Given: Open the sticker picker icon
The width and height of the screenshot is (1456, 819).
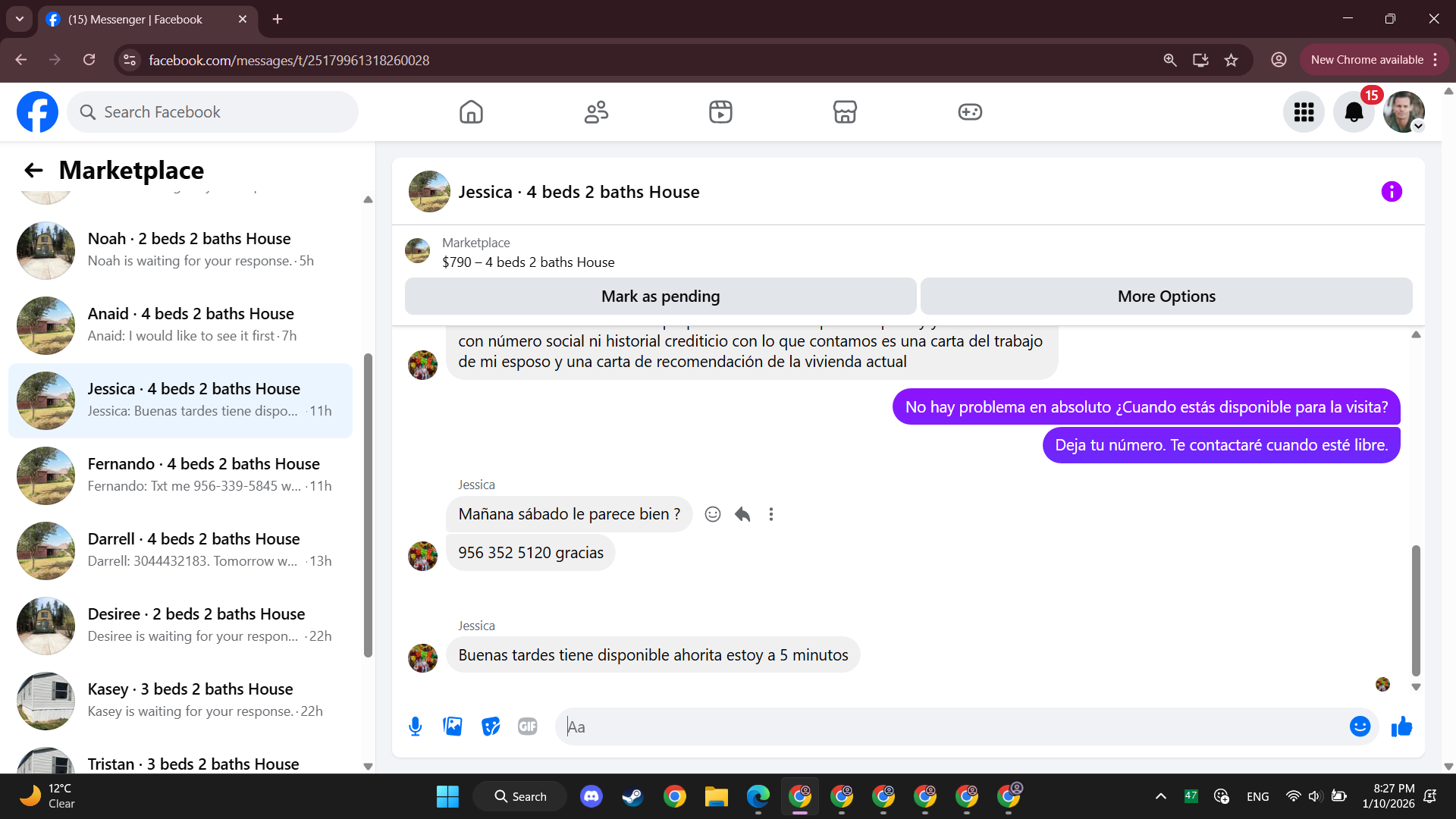Looking at the screenshot, I should [491, 726].
